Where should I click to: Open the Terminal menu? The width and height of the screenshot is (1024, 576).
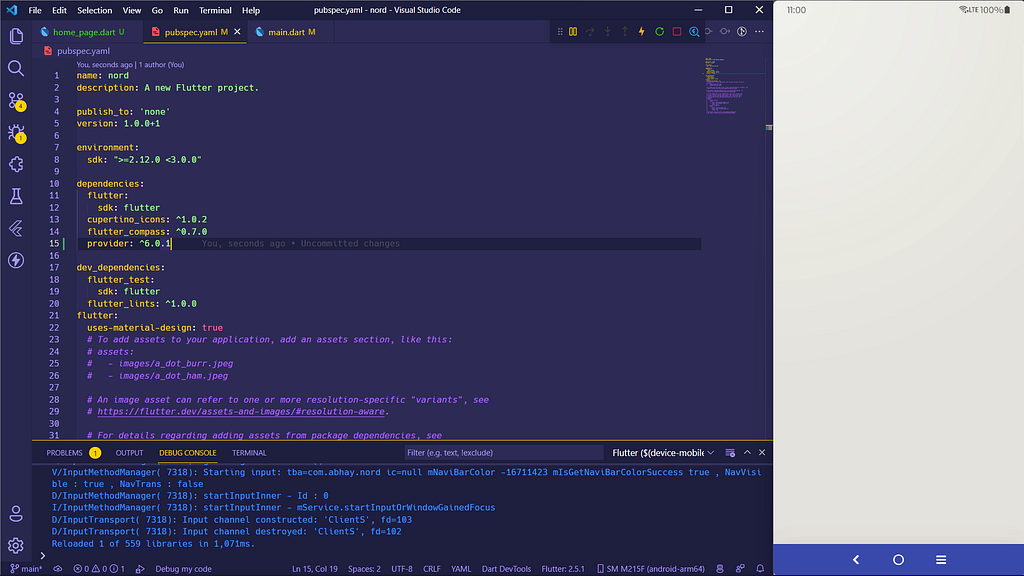click(215, 10)
